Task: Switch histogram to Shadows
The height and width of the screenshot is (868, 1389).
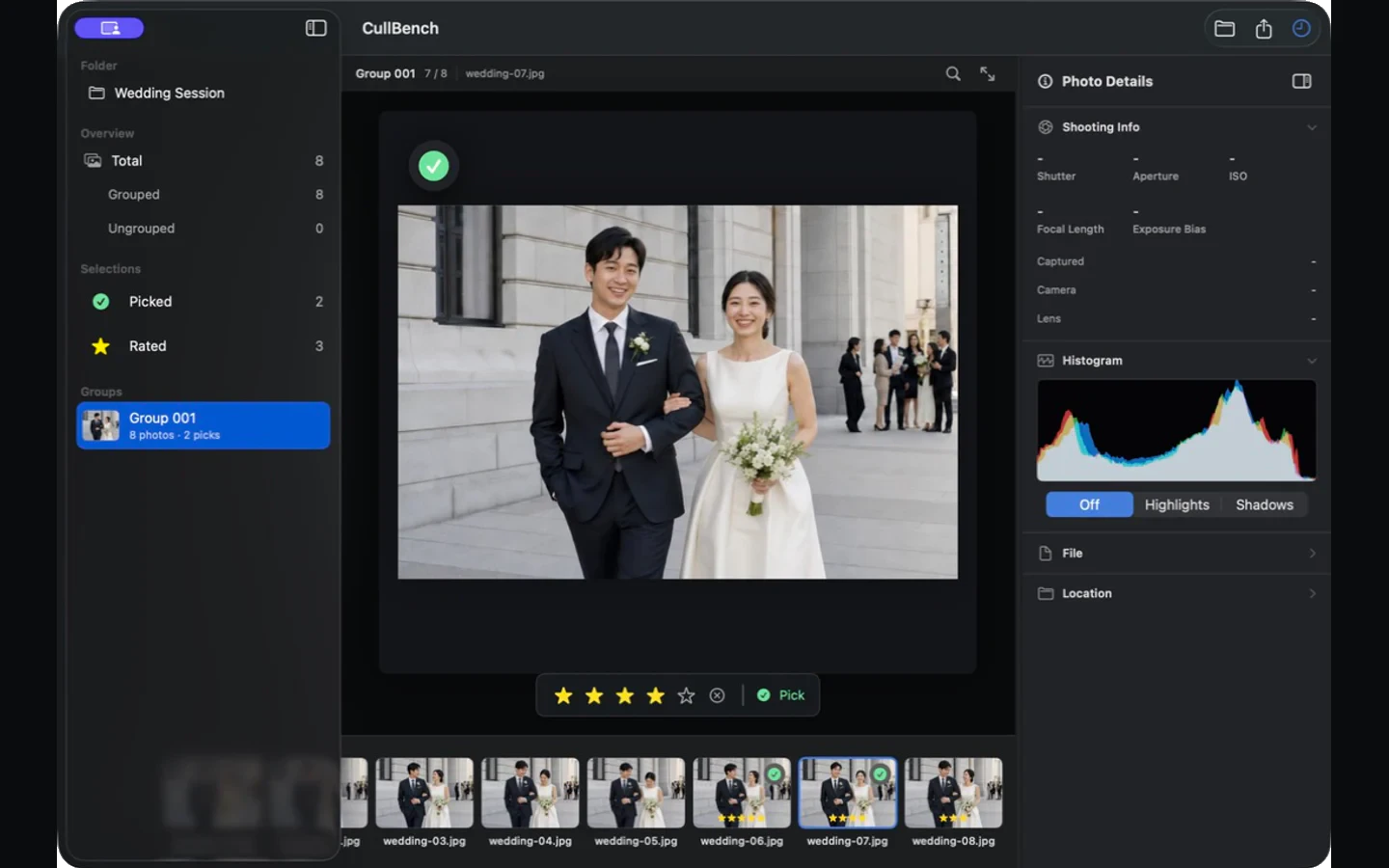Action: [1264, 504]
